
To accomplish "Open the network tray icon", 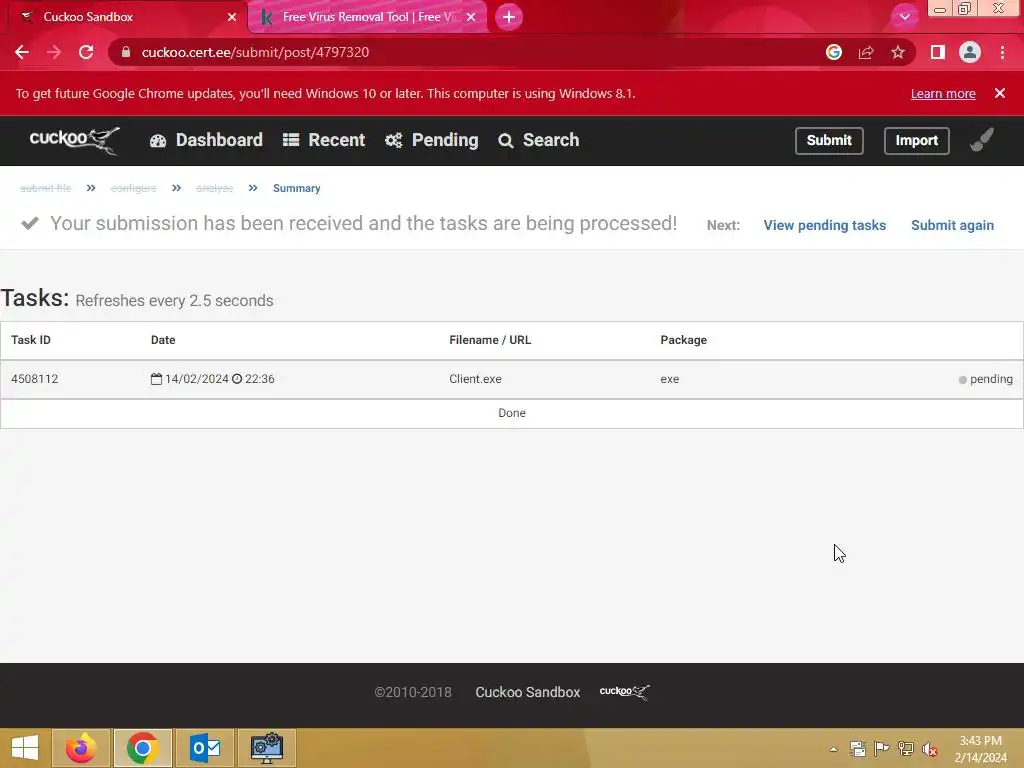I will pos(905,748).
